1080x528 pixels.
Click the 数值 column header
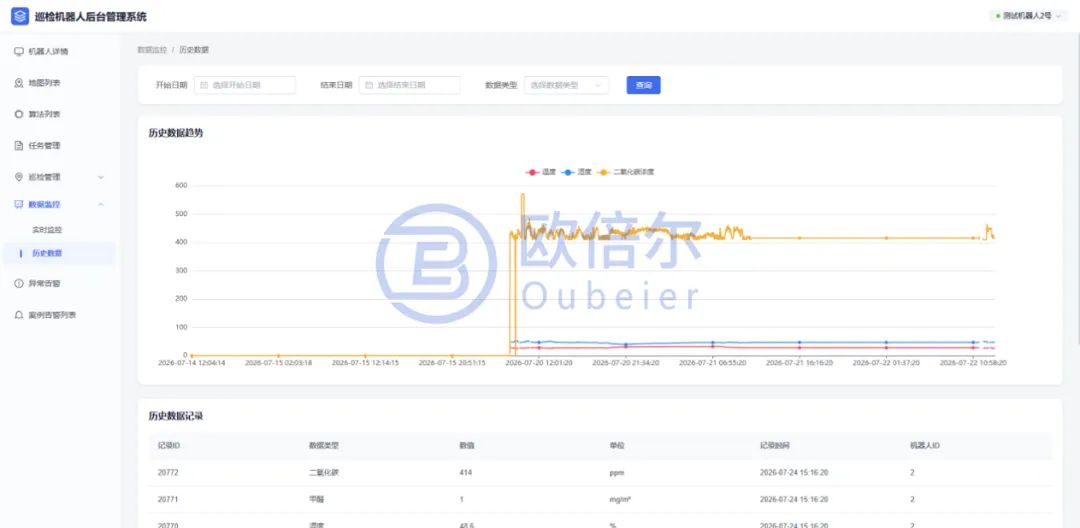click(x=467, y=446)
